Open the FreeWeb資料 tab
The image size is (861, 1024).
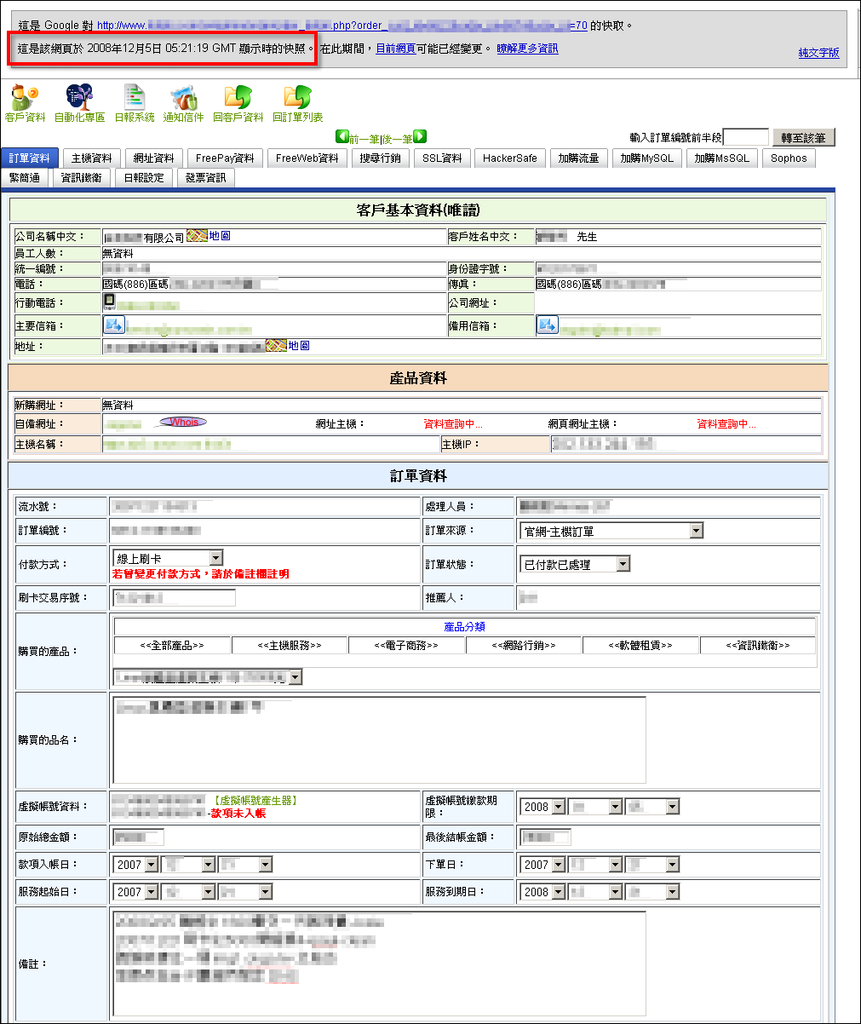tap(307, 158)
